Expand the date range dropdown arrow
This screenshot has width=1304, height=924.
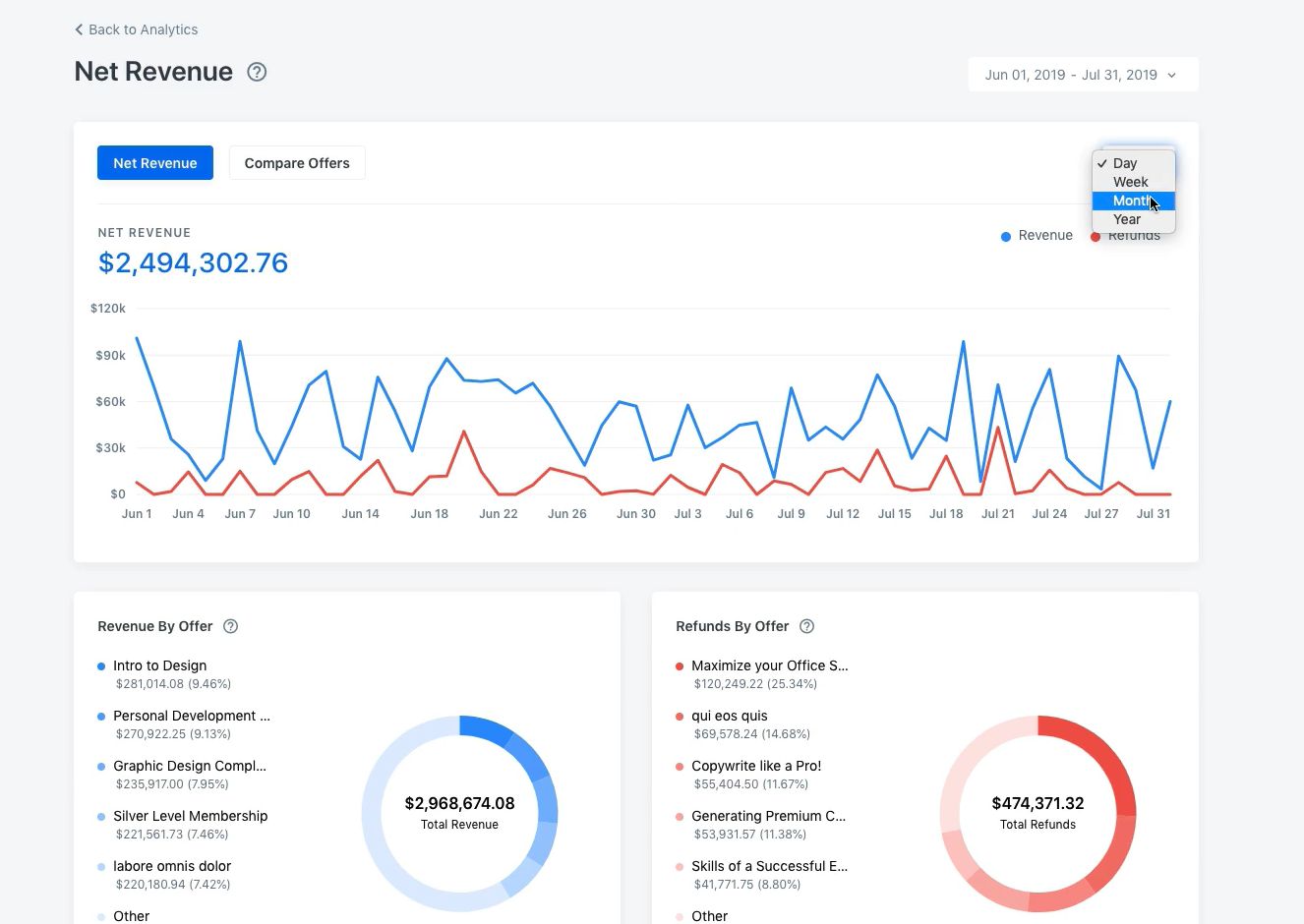coord(1171,76)
